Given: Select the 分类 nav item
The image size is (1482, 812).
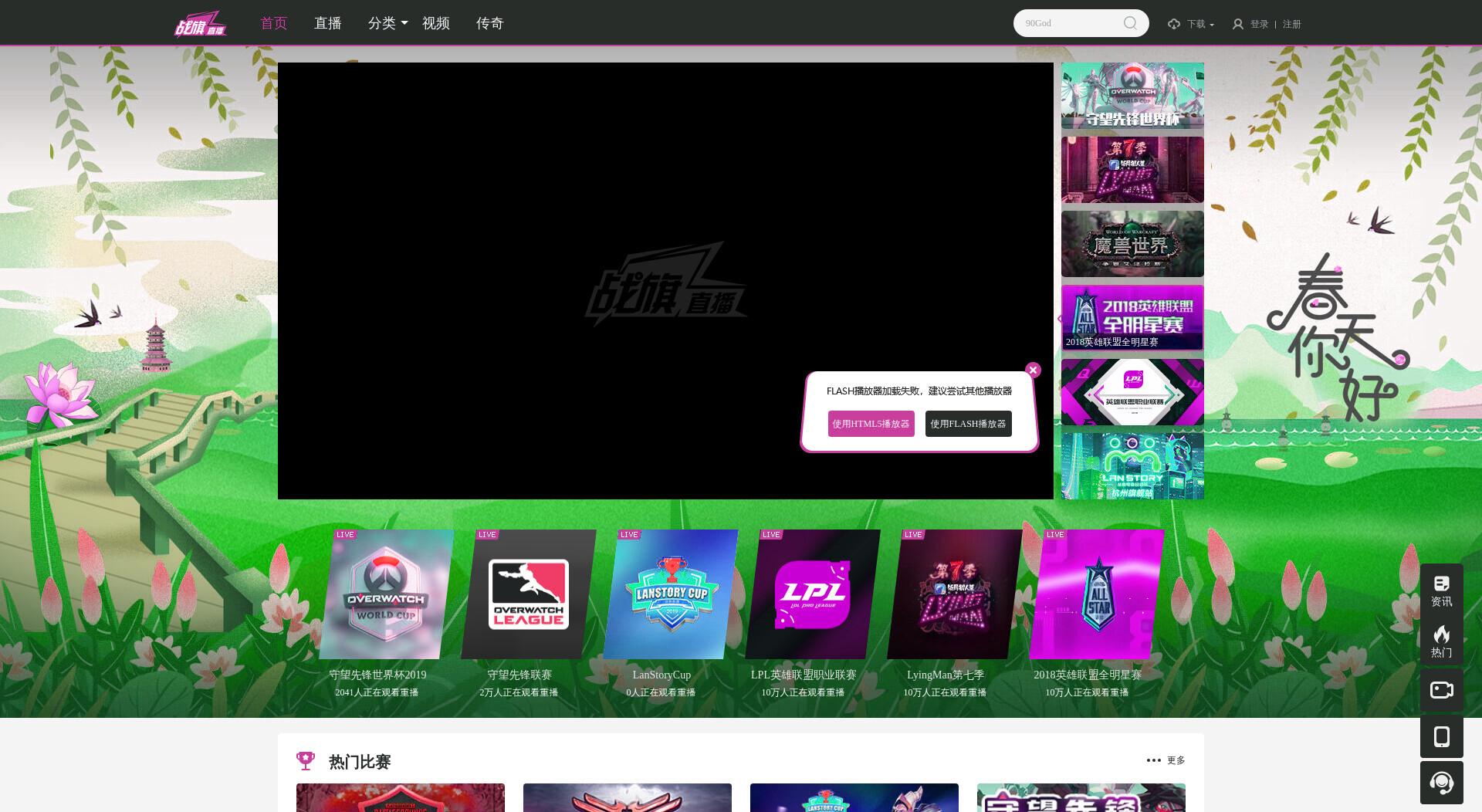Looking at the screenshot, I should coord(382,23).
